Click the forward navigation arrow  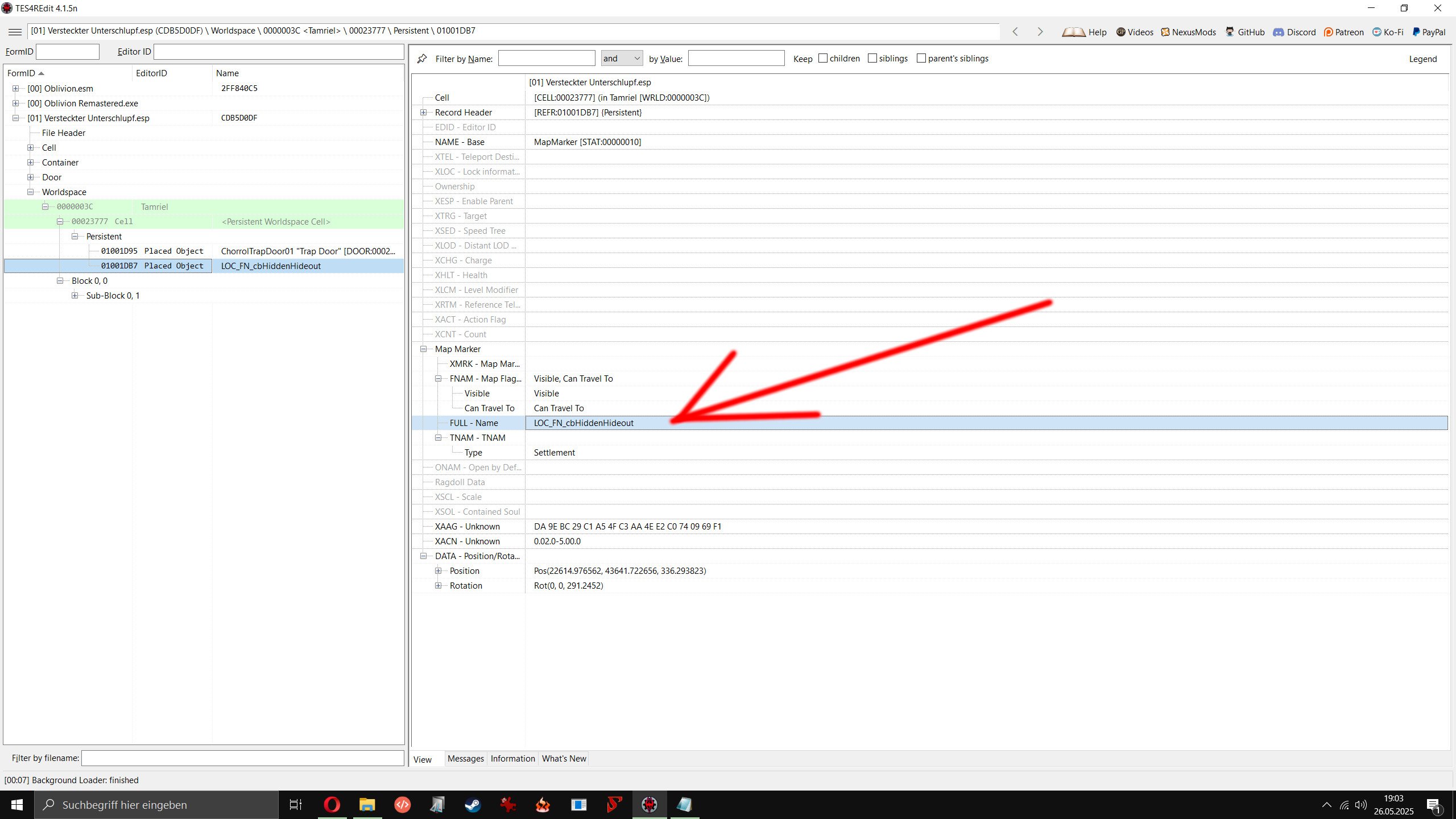point(1040,32)
